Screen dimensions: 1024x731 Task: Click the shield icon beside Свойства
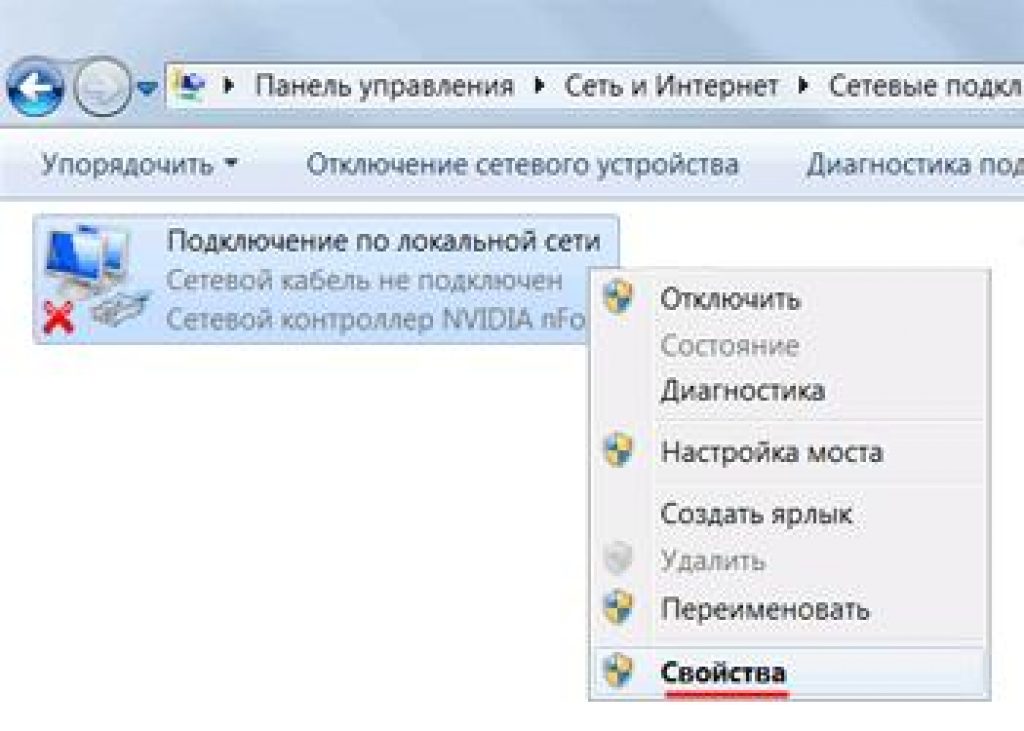pyautogui.click(x=620, y=671)
